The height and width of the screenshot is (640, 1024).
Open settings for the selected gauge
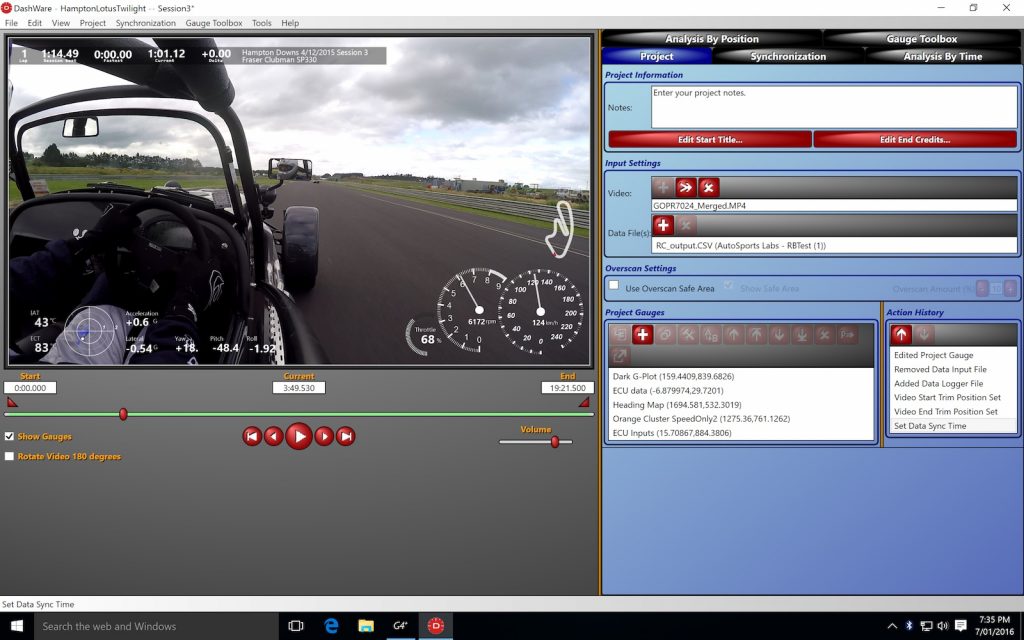688,334
